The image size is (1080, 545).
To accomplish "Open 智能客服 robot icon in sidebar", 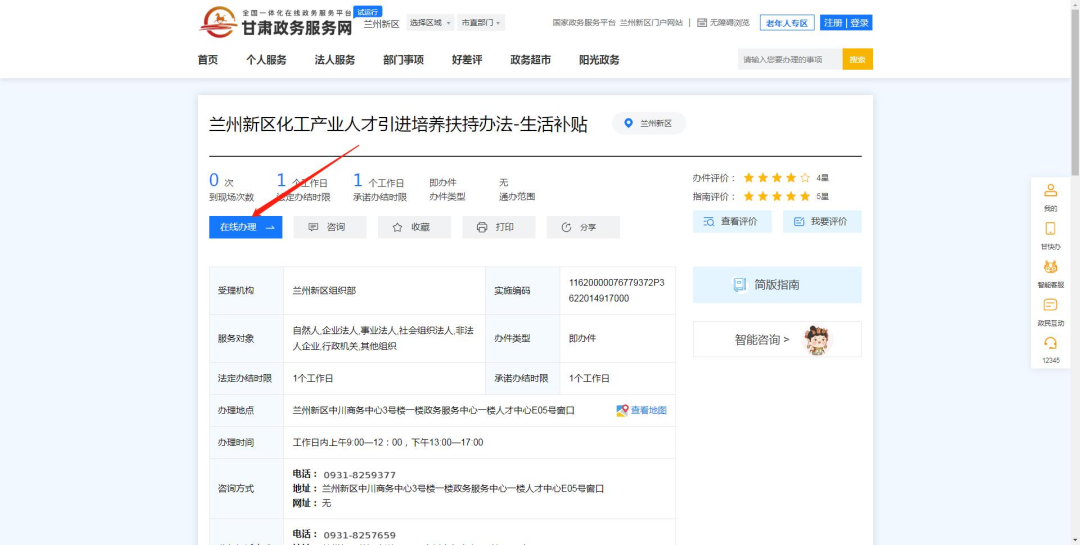I will click(1050, 267).
